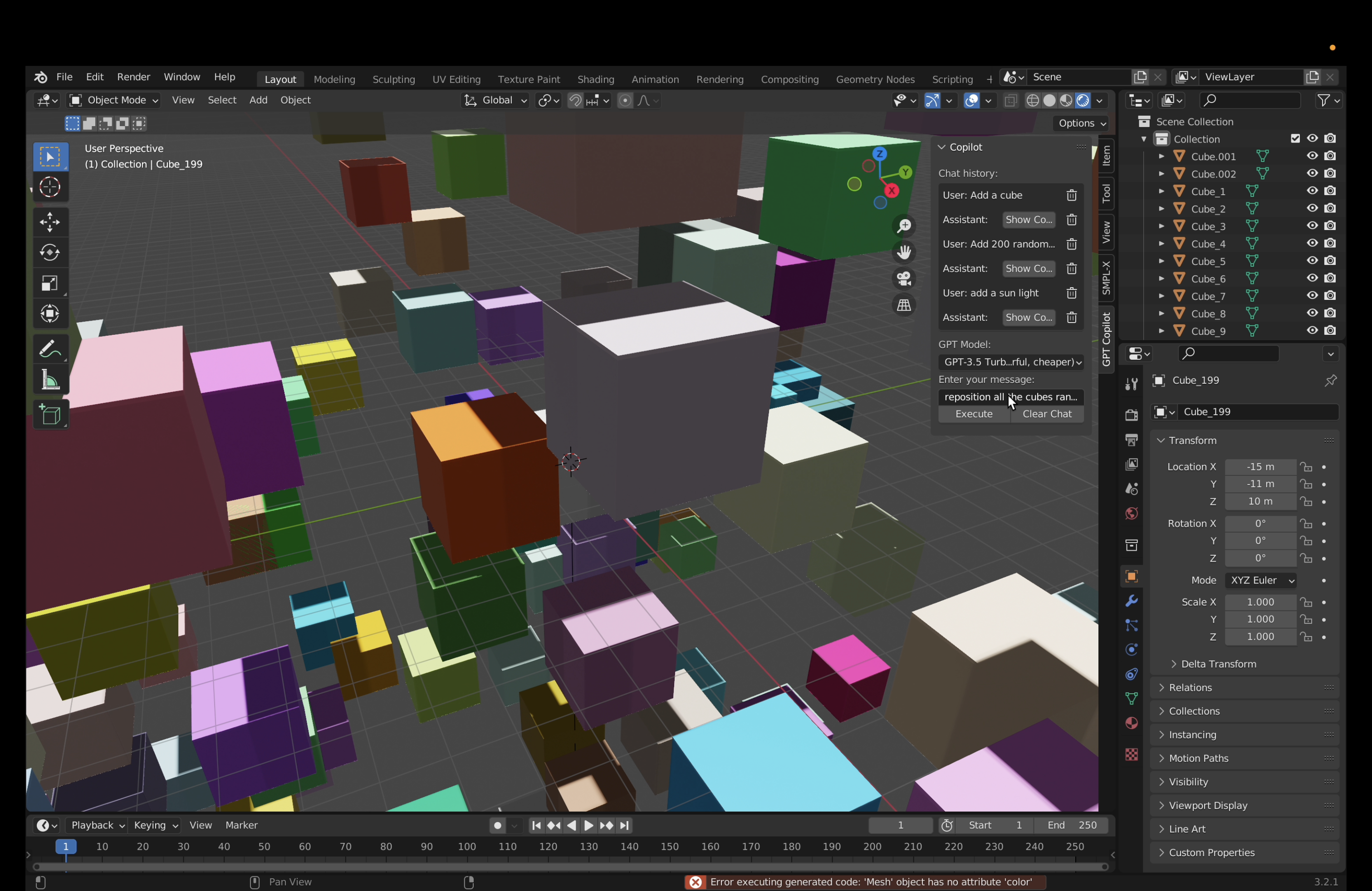Expand Cube_2 in the outliner
The image size is (1372, 891).
click(x=1161, y=209)
